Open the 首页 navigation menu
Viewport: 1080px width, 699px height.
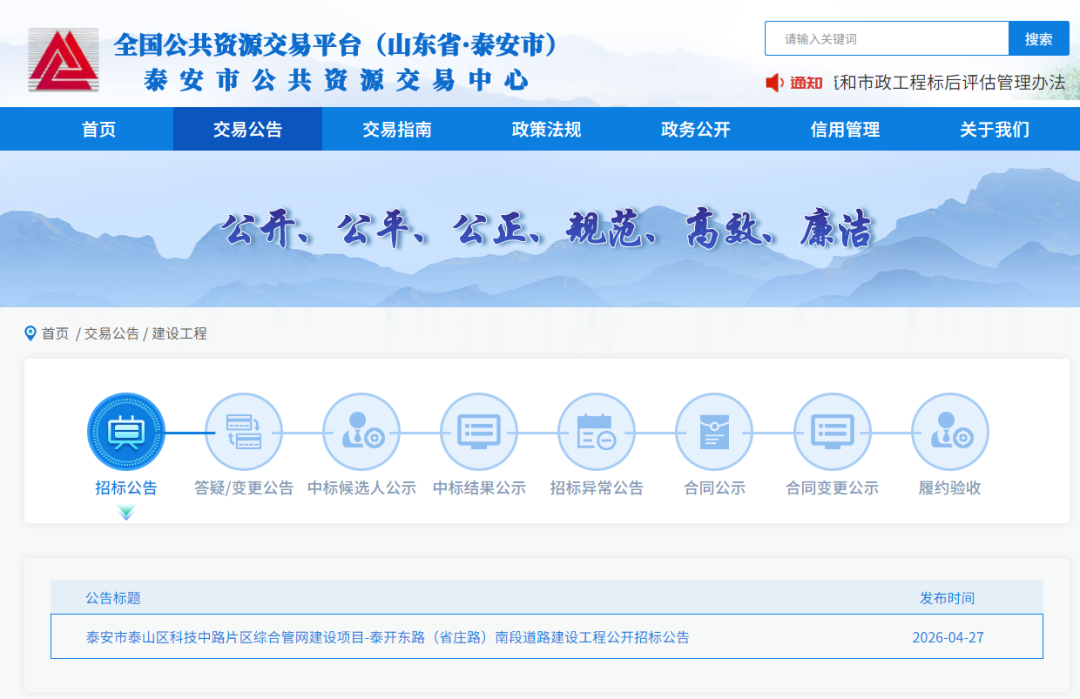99,129
